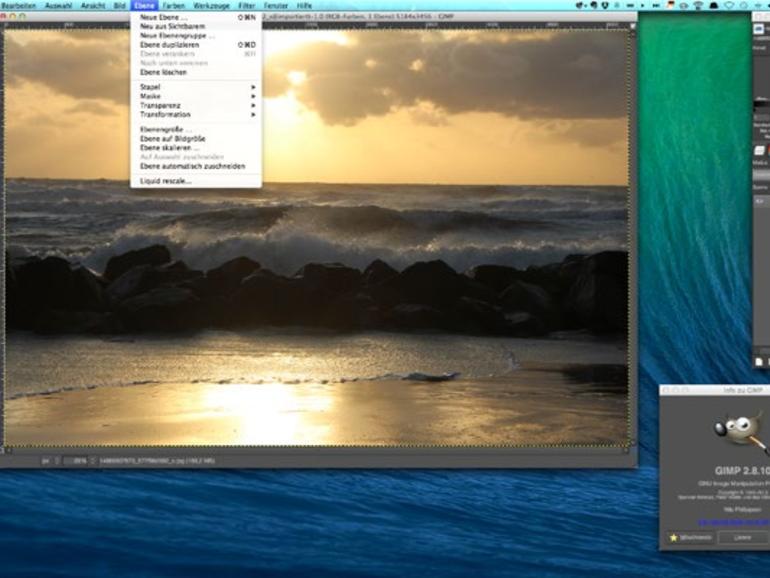Click the shield icon in the macOS menu bar

(x=605, y=5)
